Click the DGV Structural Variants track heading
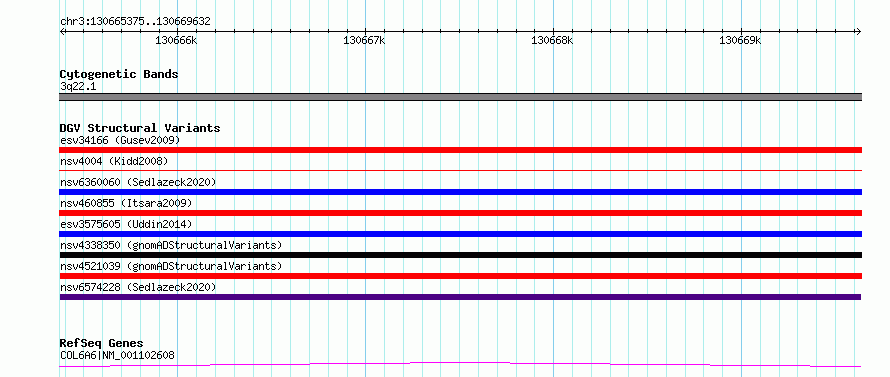Viewport: 890px width, 377px height. [140, 128]
